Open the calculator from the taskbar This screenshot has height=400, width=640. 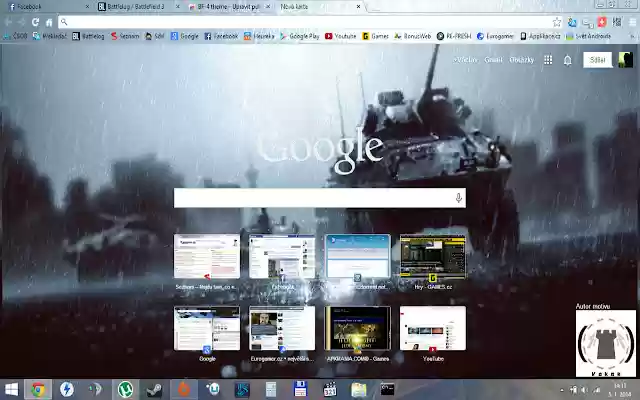[x=271, y=389]
